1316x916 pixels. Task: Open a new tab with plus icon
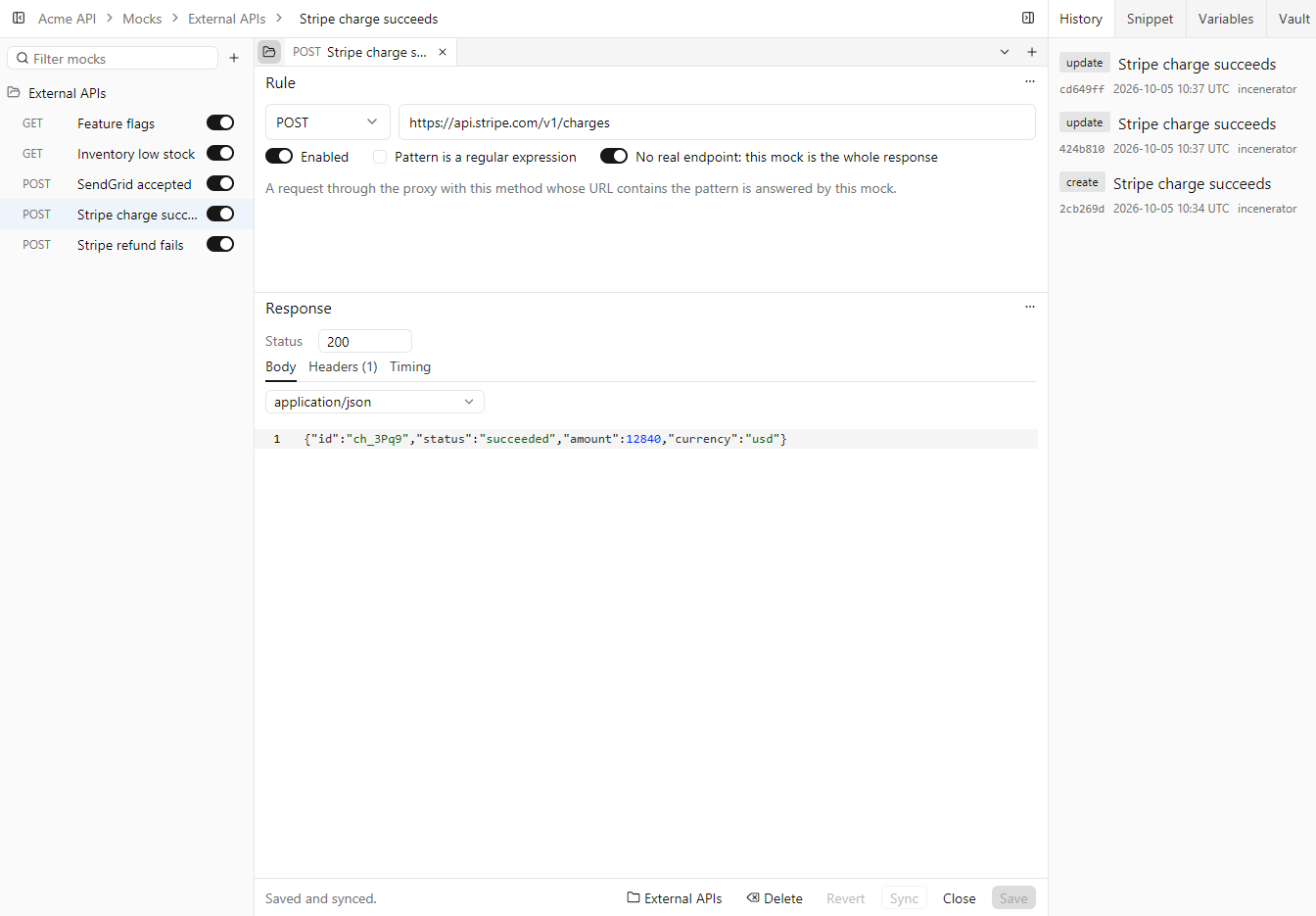coord(1031,52)
